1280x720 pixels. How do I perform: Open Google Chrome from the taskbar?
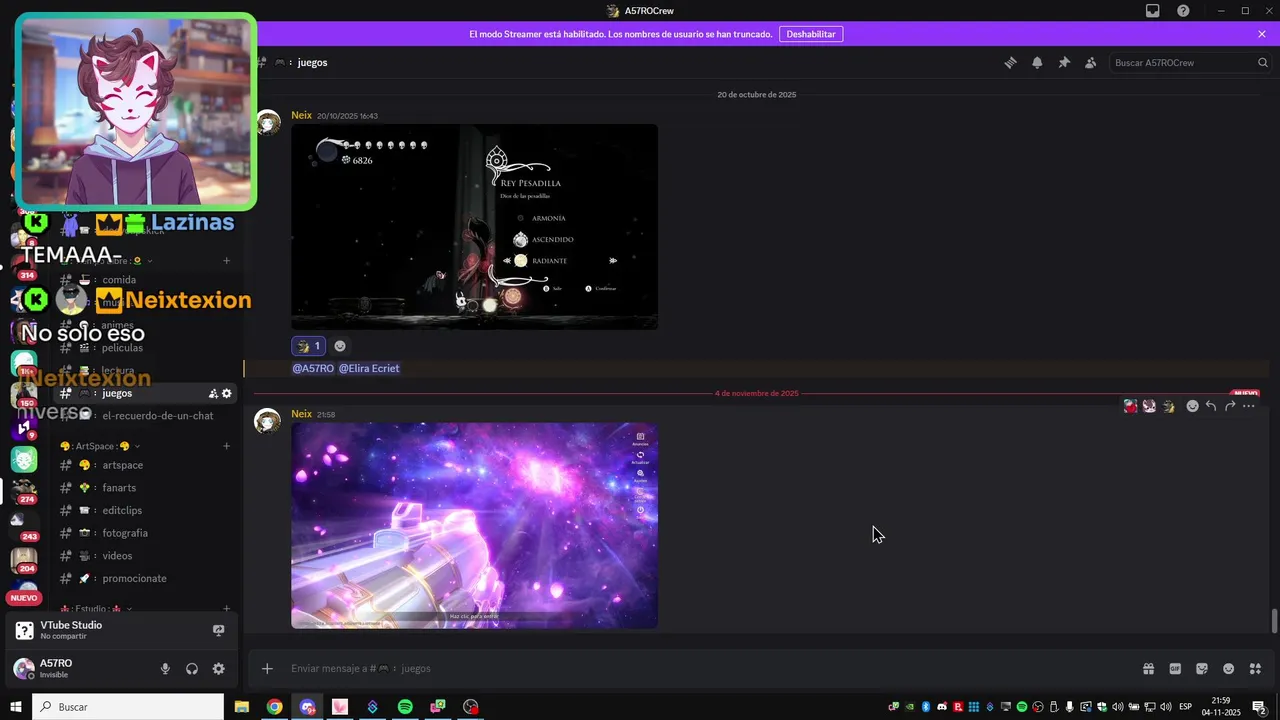[x=274, y=707]
